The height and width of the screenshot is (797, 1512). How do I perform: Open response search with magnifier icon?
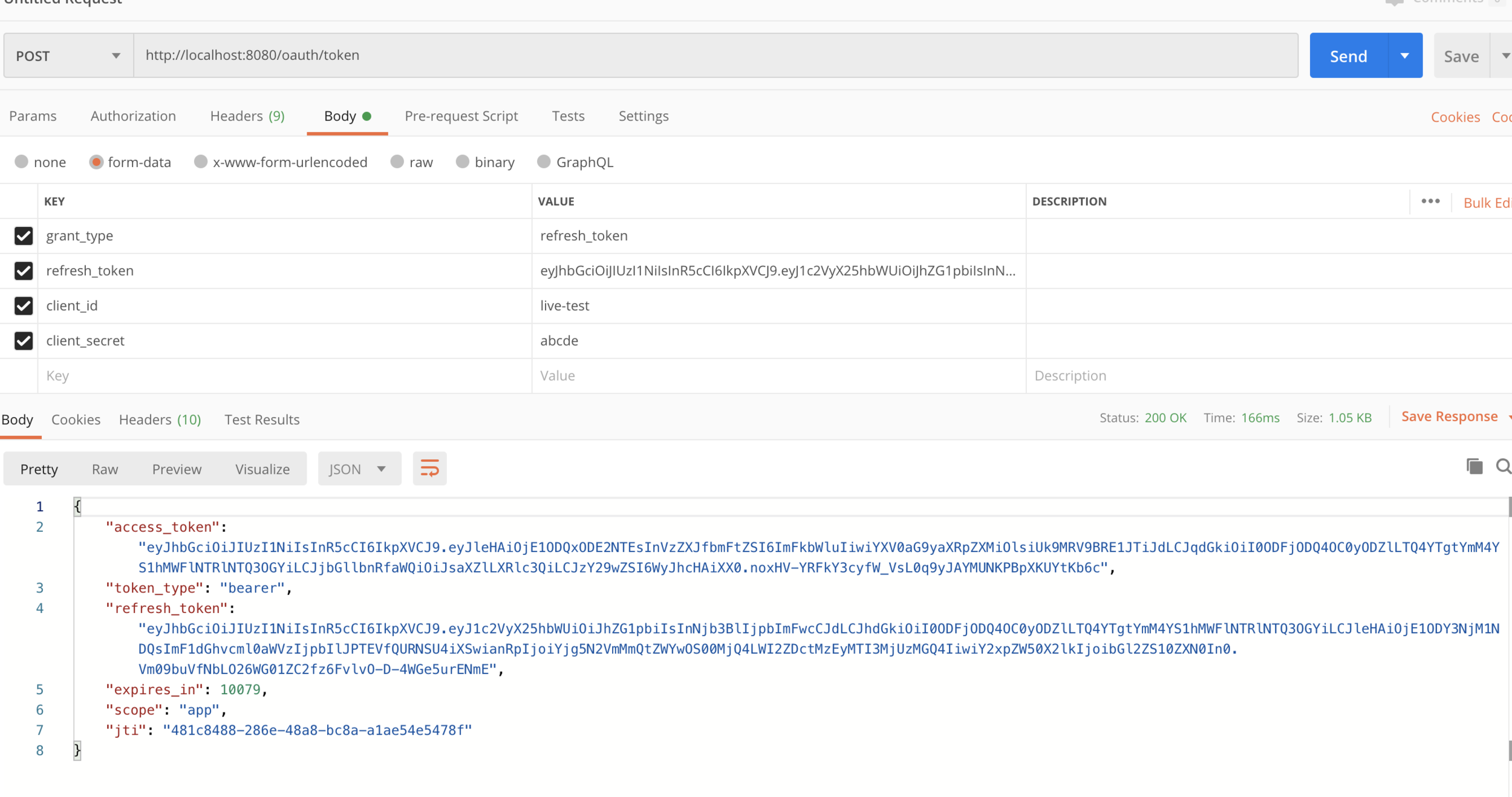1503,467
